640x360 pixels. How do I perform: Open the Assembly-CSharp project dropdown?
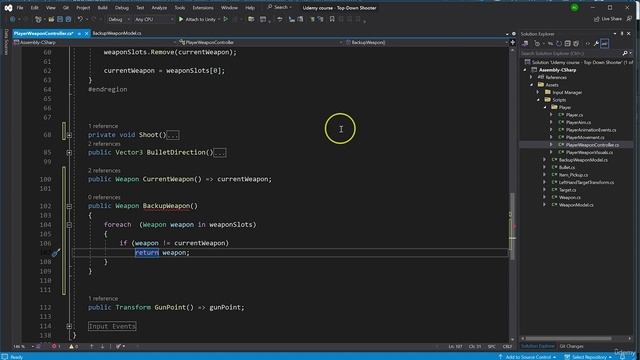pyautogui.click(x=95, y=42)
